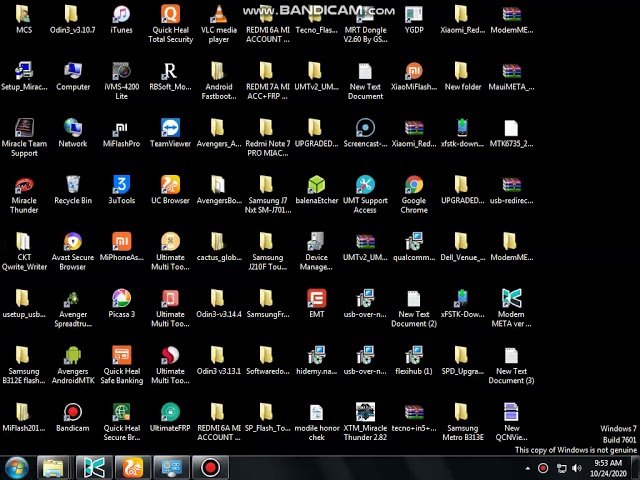Viewport: 640px width, 480px height.
Task: Select the MiPhoneAs... desktop icon
Action: point(121,247)
